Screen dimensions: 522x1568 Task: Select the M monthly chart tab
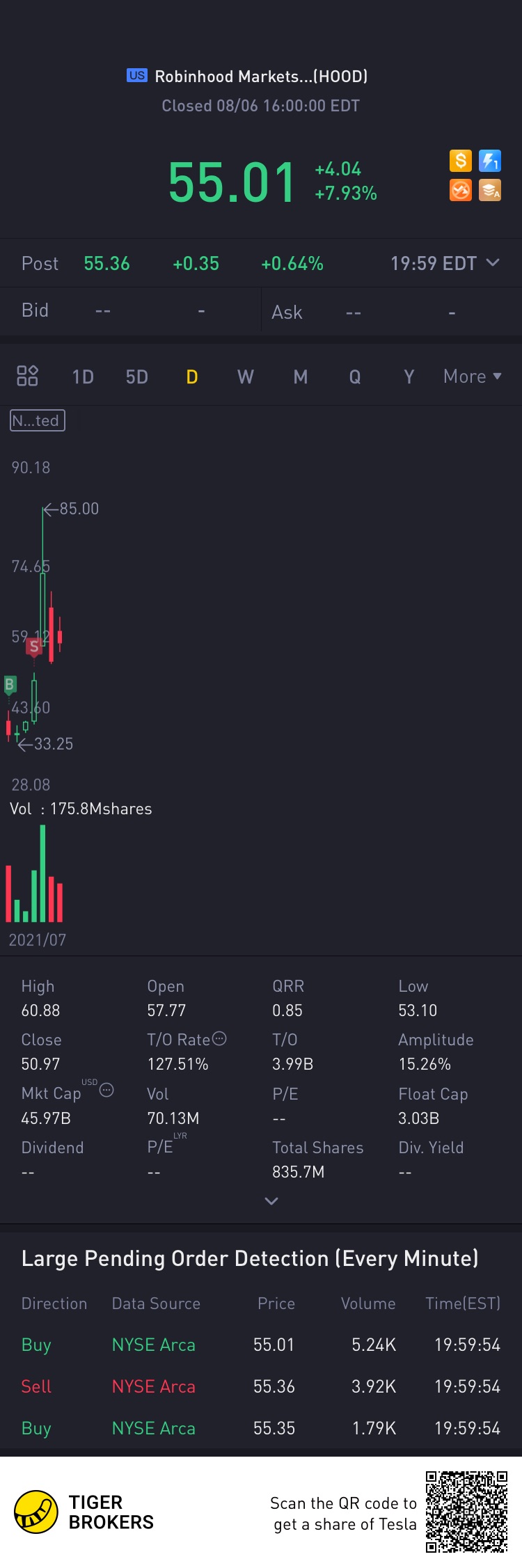point(301,377)
